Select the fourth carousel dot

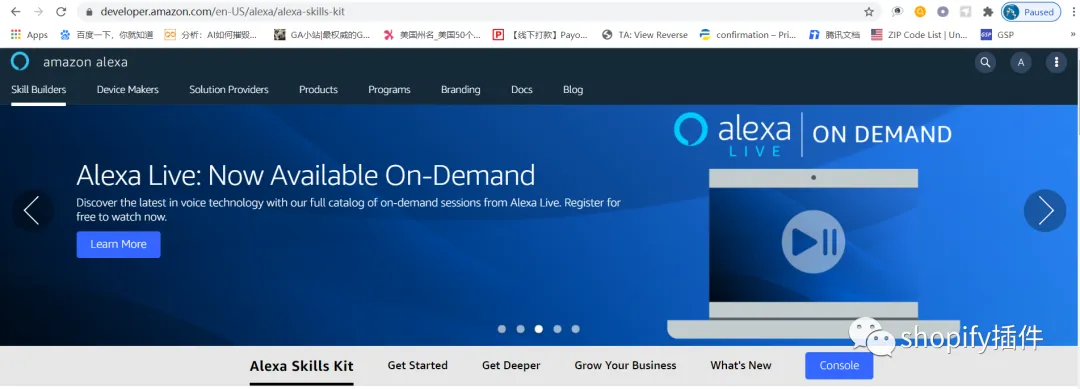point(557,329)
